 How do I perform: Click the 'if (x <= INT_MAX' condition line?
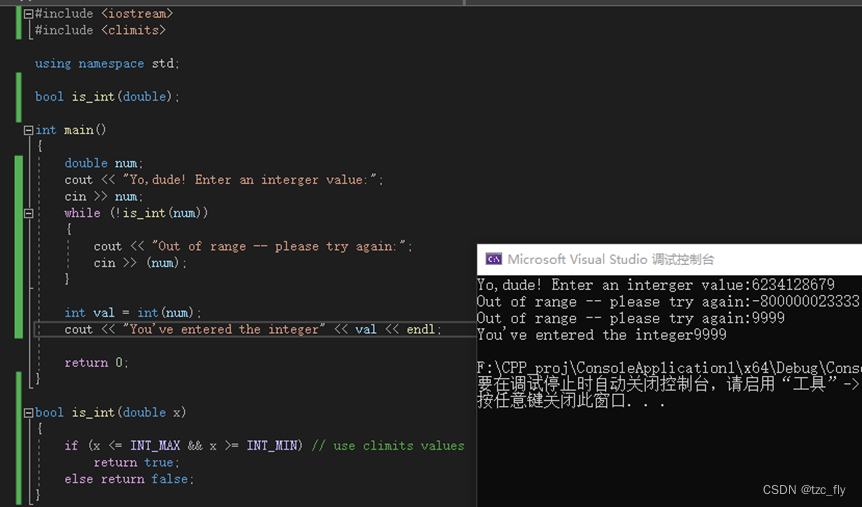pyautogui.click(x=184, y=446)
